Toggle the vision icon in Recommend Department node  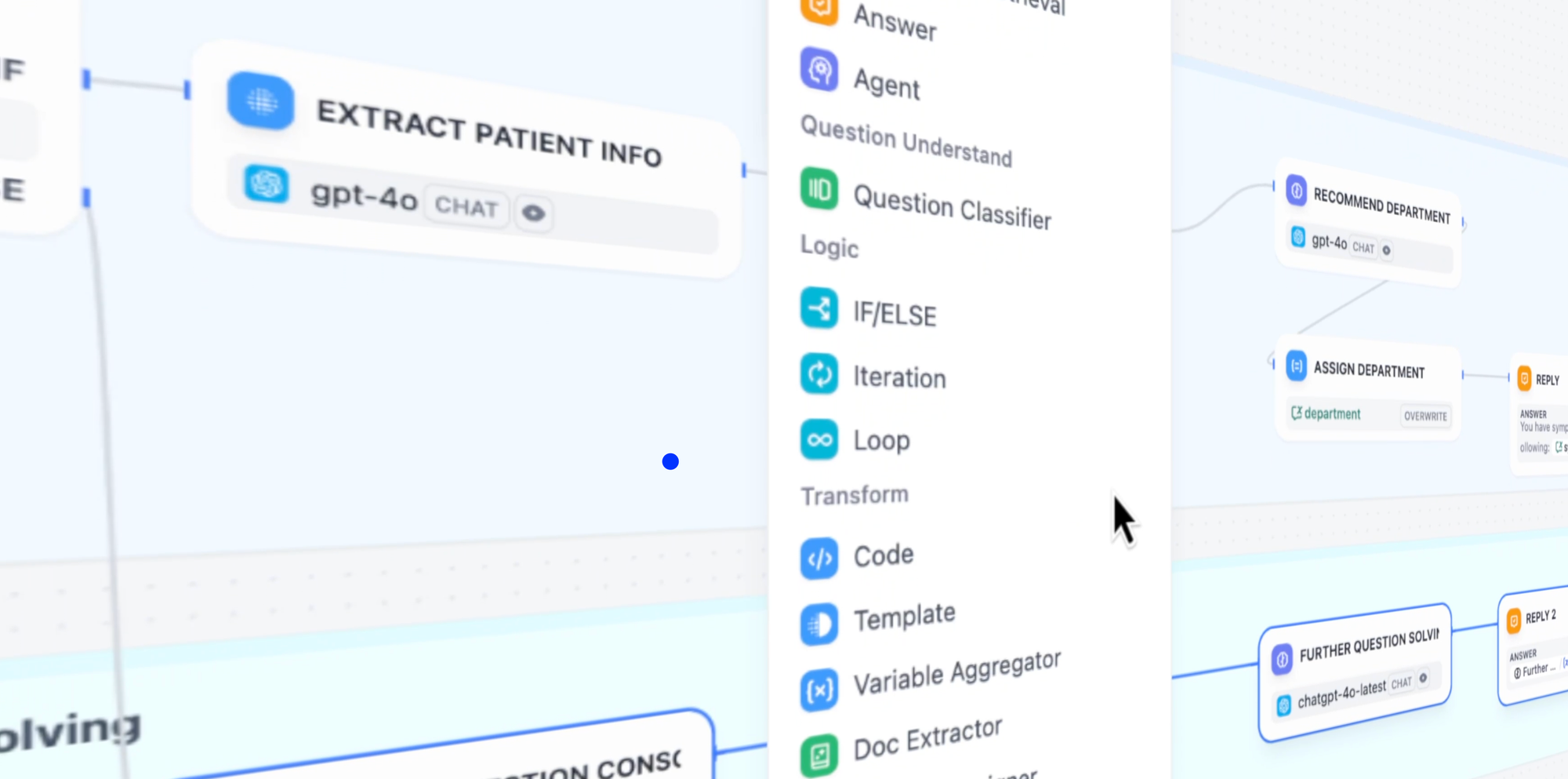point(1386,250)
